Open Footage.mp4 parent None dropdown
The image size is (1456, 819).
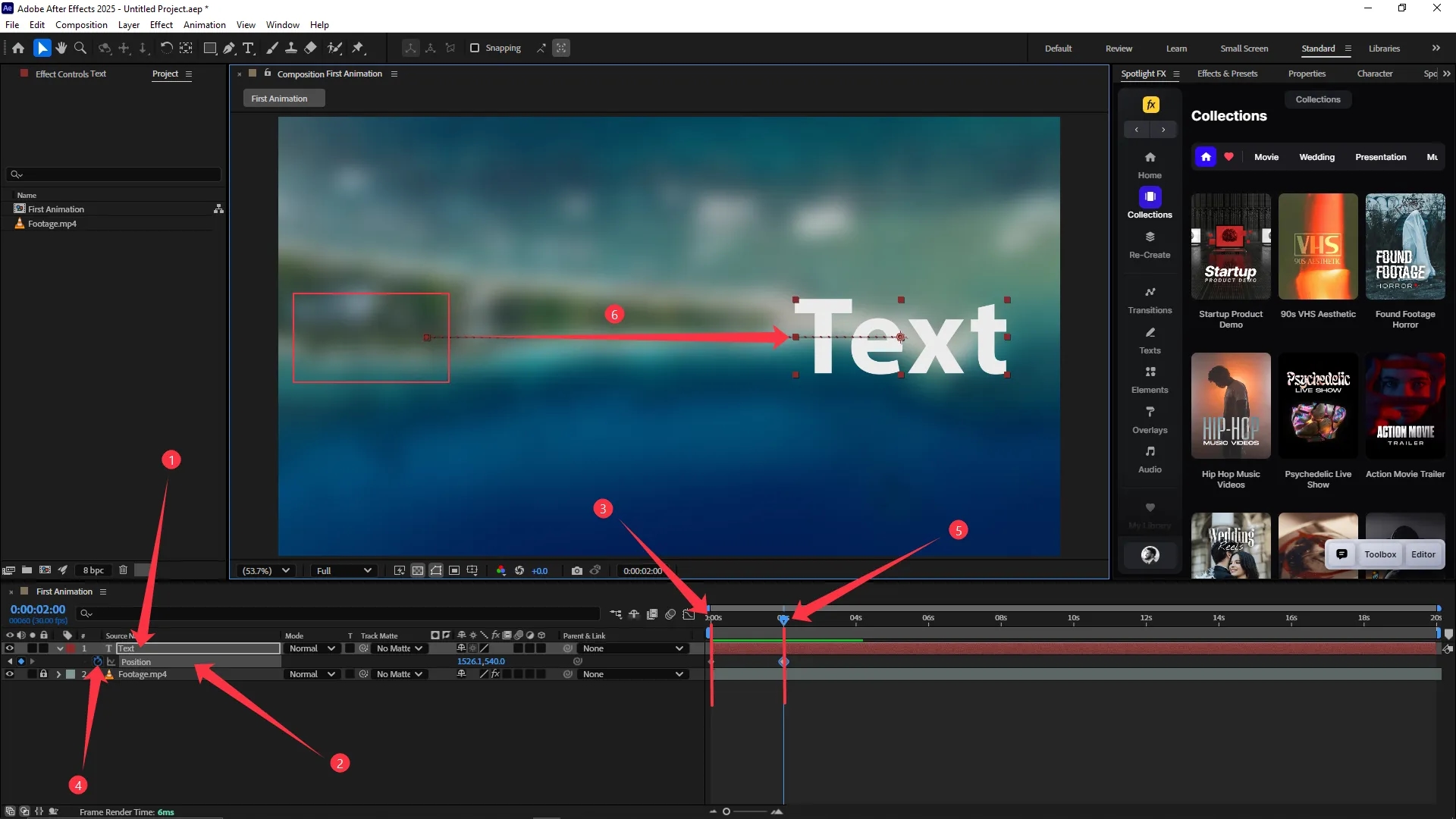(x=633, y=674)
